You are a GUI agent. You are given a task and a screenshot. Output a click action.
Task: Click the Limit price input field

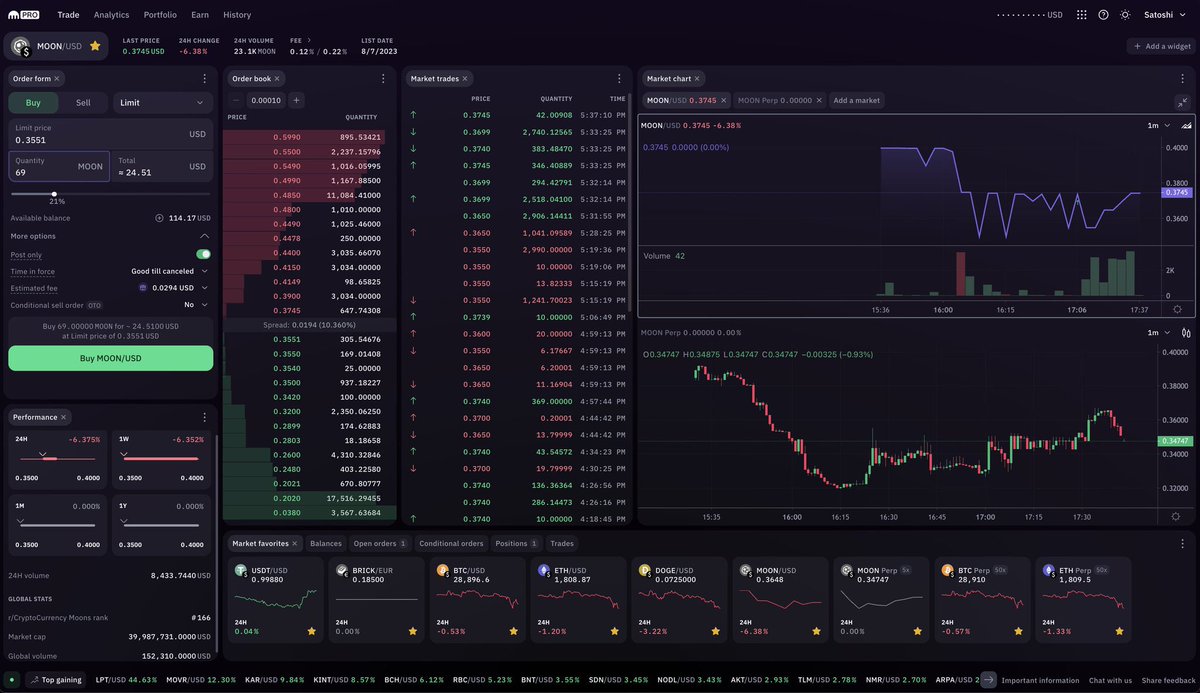pos(111,134)
